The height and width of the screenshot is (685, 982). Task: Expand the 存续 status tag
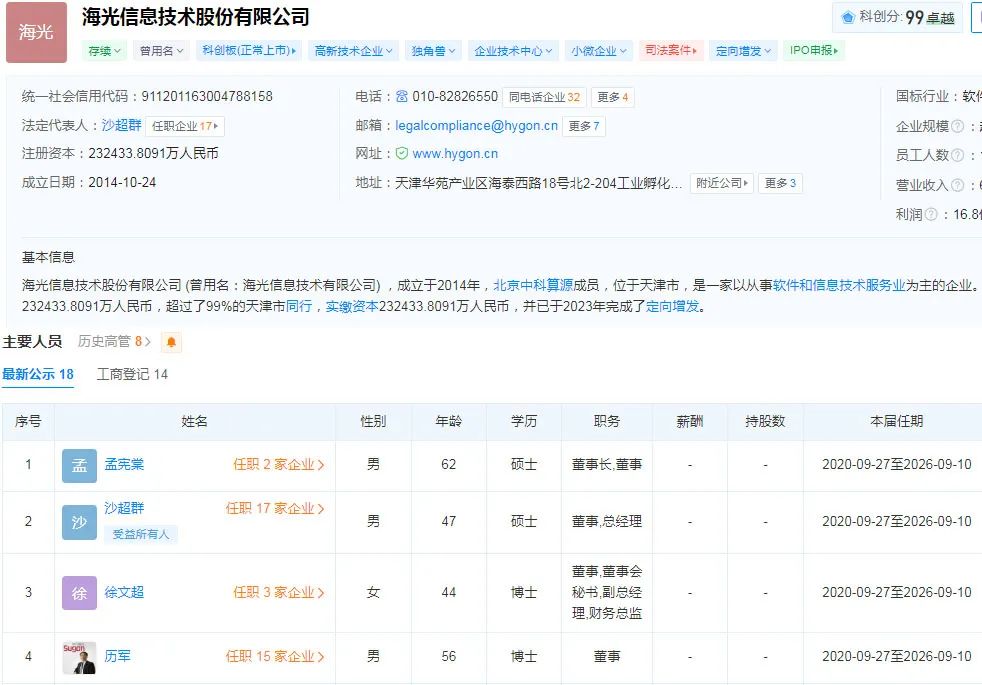pyautogui.click(x=104, y=51)
